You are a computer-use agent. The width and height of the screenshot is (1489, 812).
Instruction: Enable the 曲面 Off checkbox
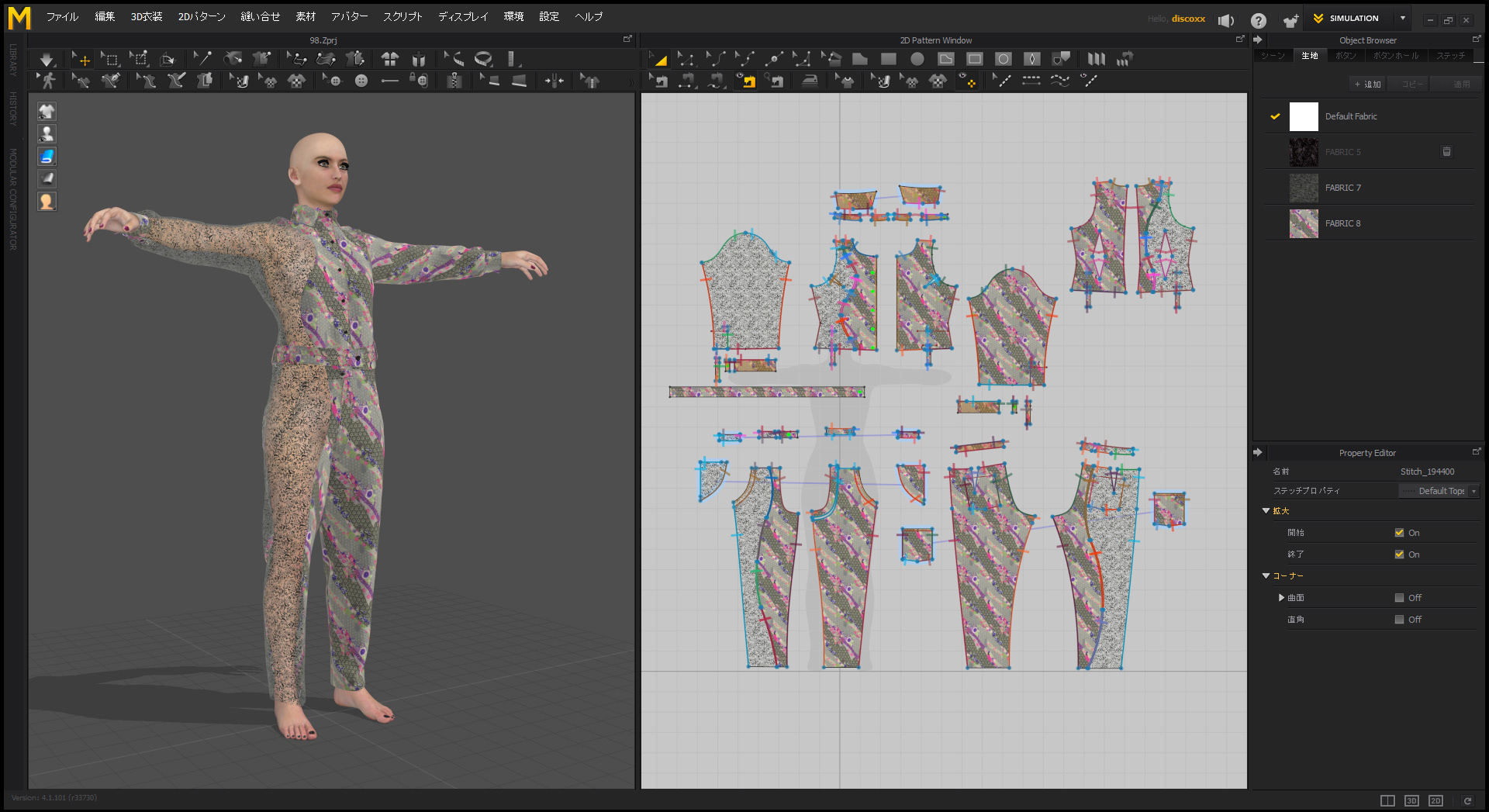1399,598
